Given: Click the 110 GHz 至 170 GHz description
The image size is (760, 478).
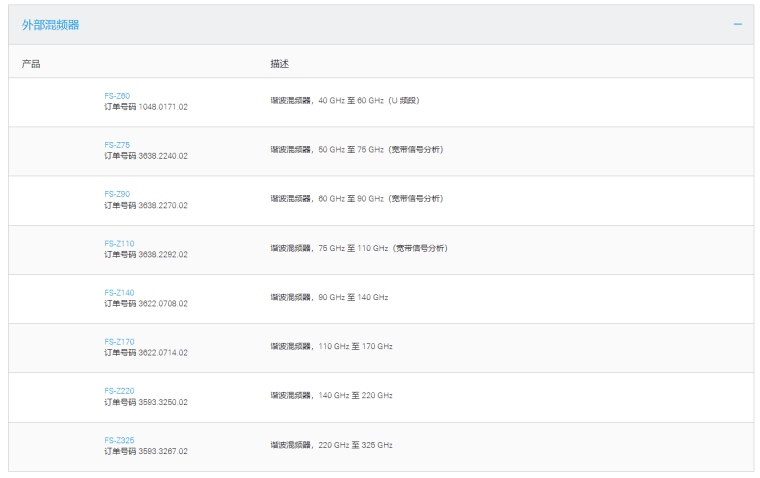Looking at the screenshot, I should pos(331,346).
